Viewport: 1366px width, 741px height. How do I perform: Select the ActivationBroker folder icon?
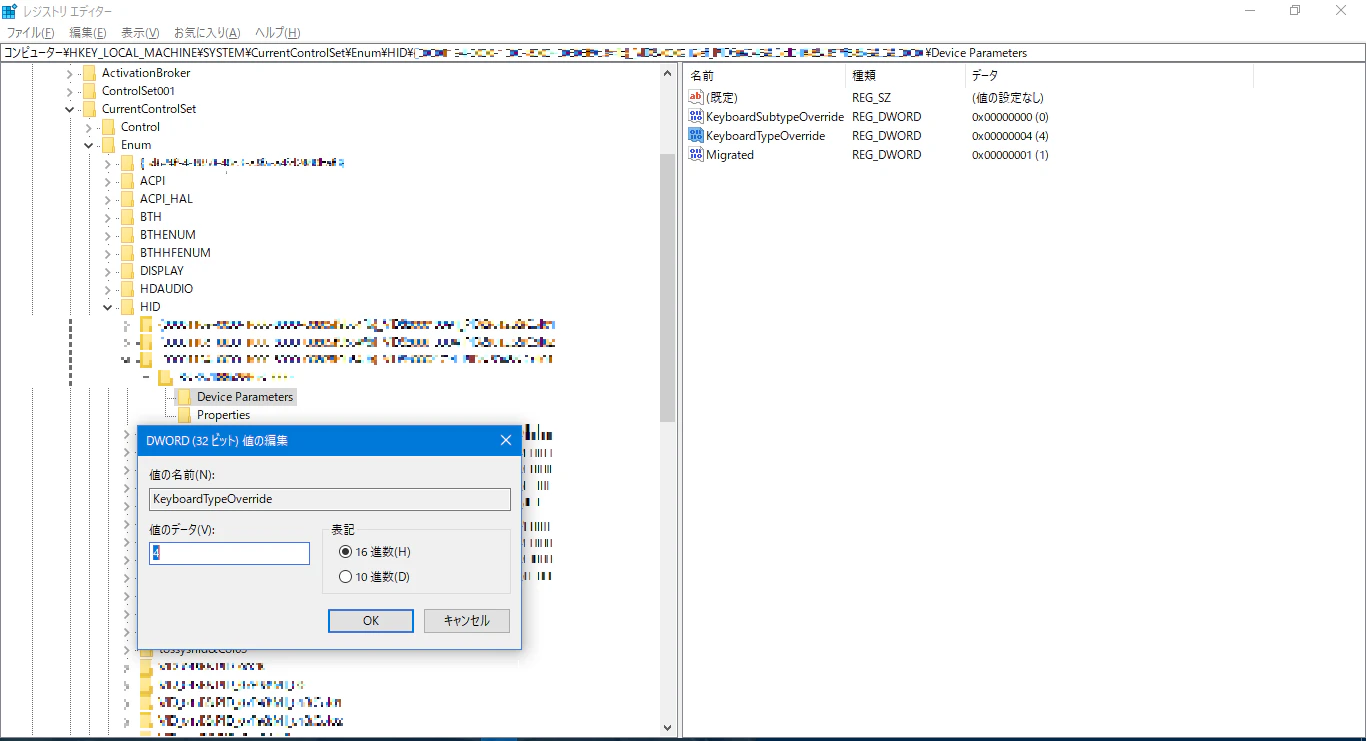click(89, 73)
